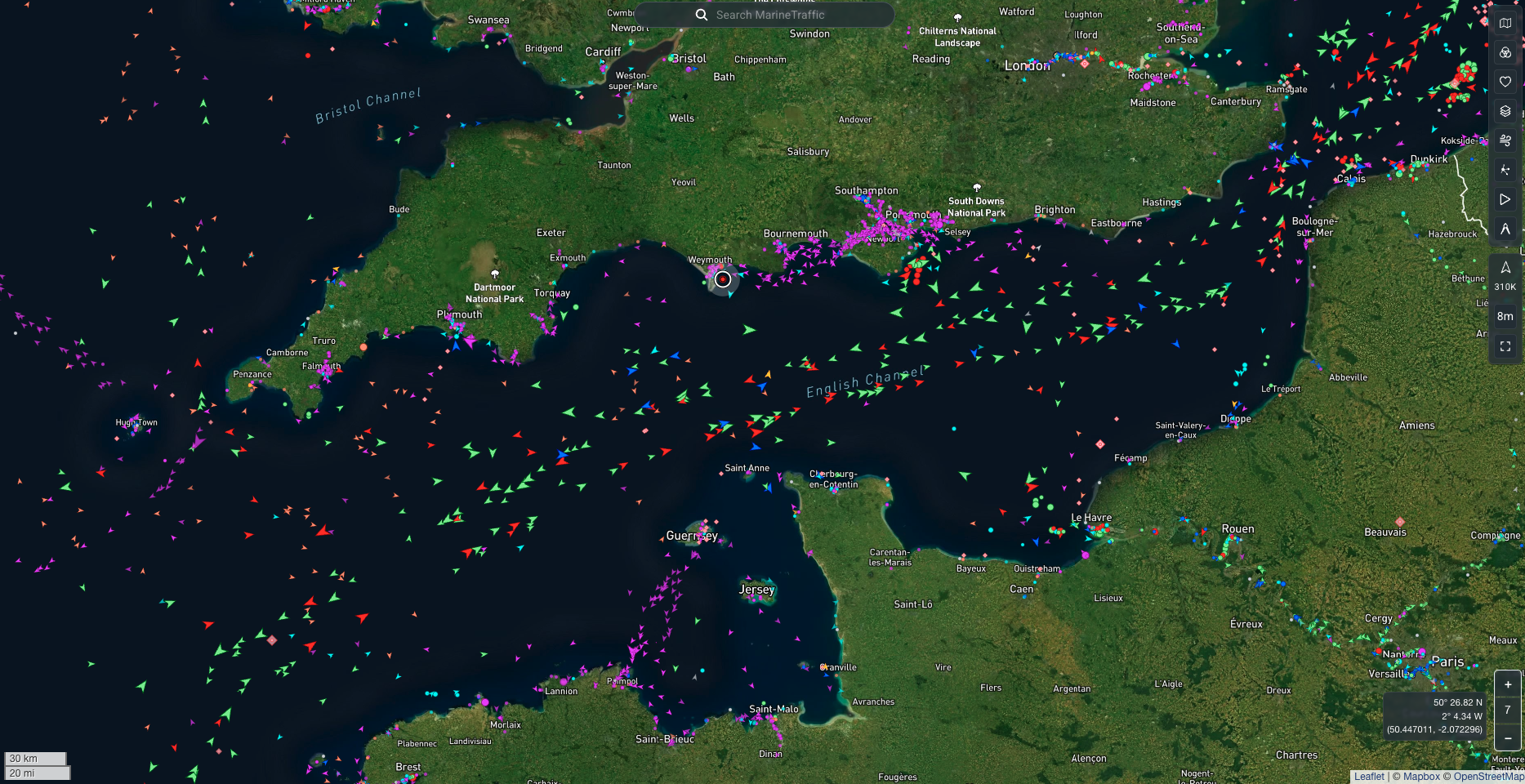Screen dimensions: 1525x784
Task: Open the Leaflet attribution link
Action: tap(1370, 777)
